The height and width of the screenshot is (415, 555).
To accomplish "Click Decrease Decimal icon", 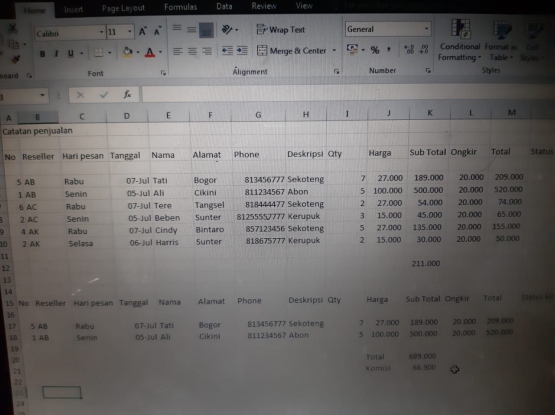I will coord(423,49).
